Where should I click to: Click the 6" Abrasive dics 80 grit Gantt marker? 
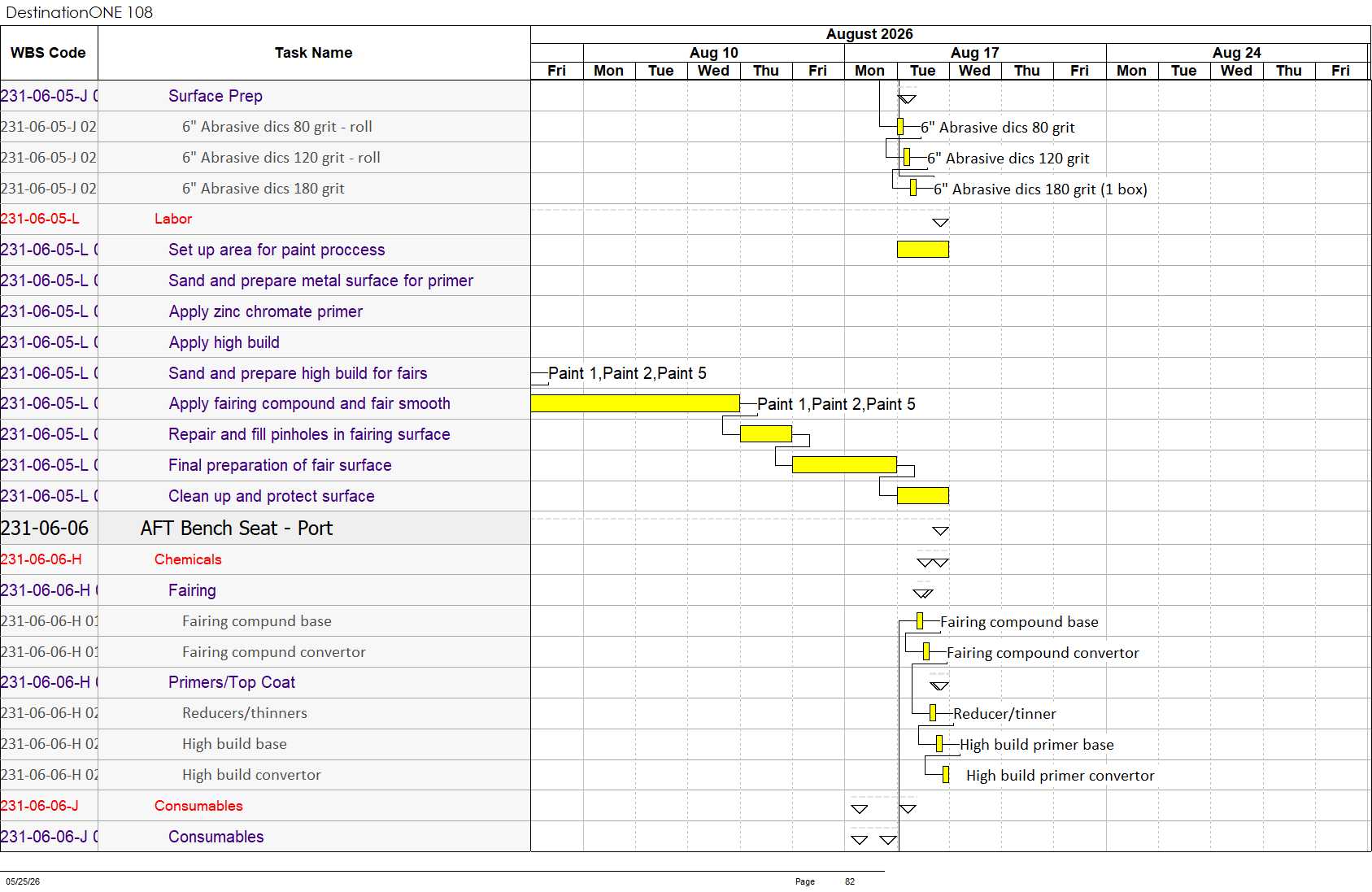tap(900, 127)
